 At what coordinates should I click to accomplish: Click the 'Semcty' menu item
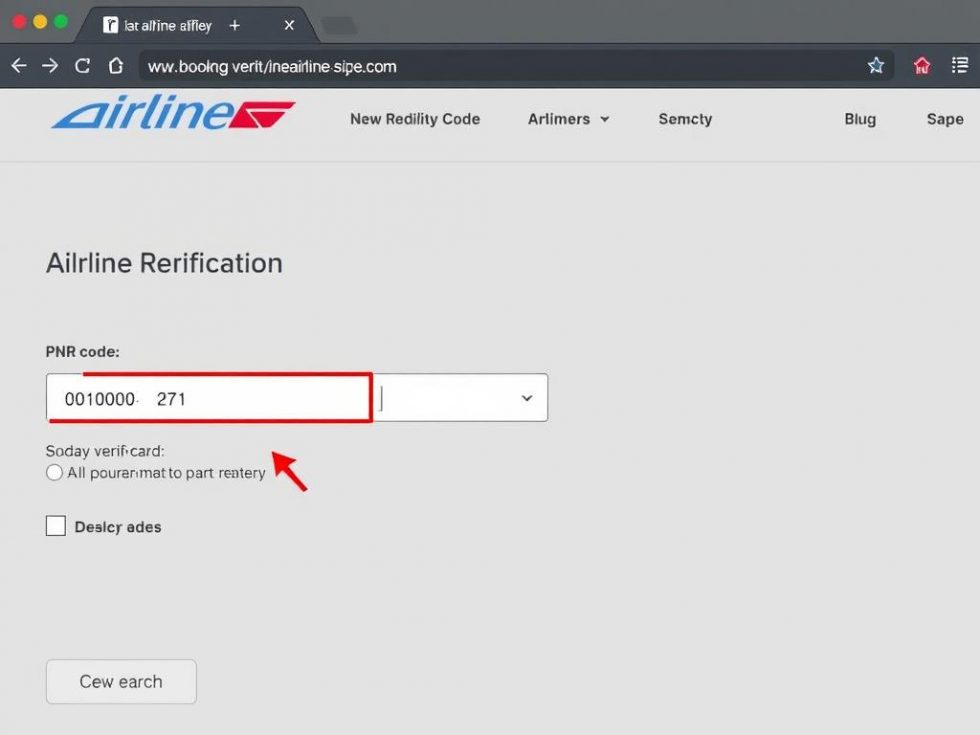click(684, 119)
